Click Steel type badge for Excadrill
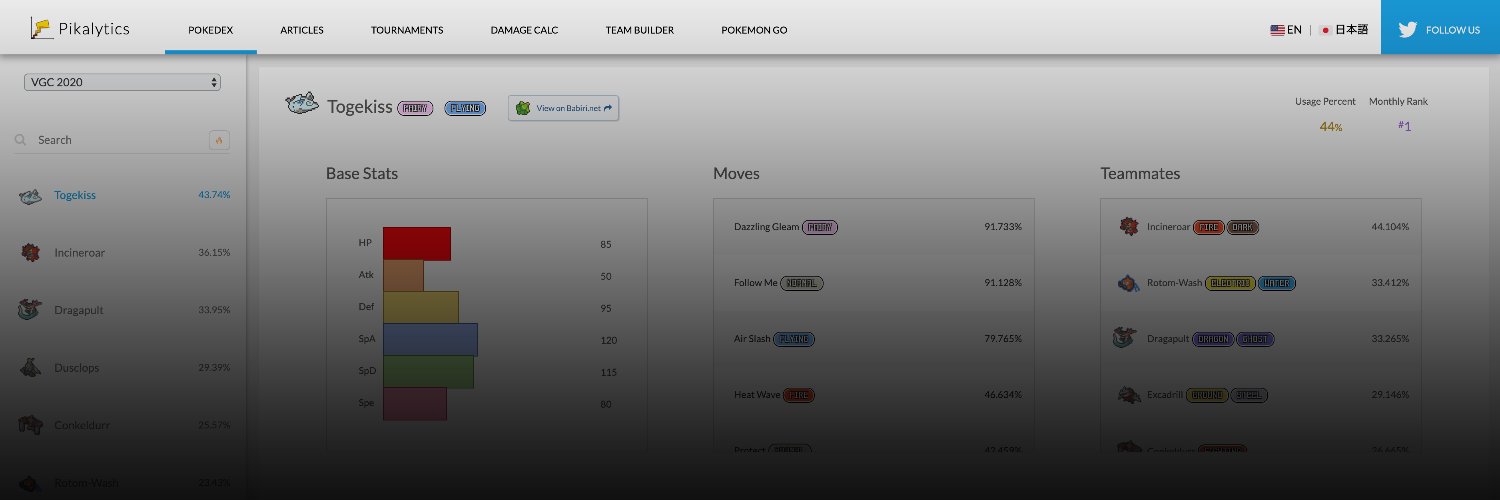The image size is (1500, 500). click(x=1249, y=395)
